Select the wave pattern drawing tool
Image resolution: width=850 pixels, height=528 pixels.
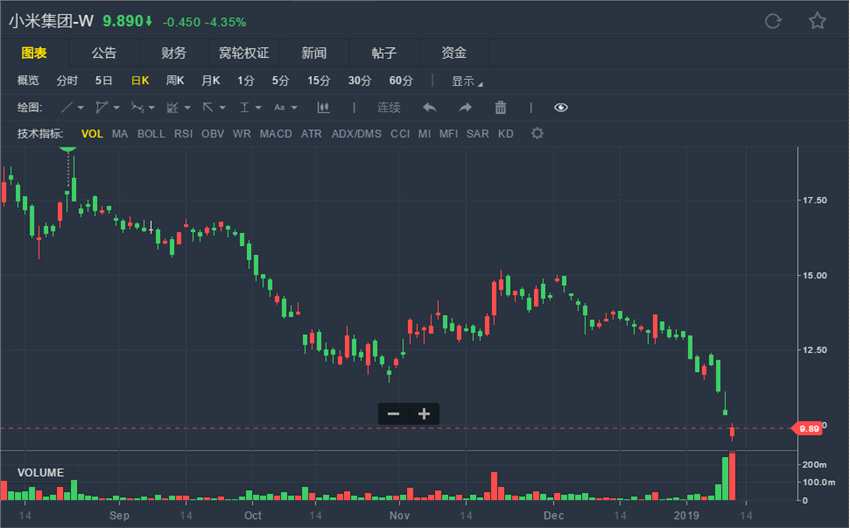pyautogui.click(x=137, y=107)
